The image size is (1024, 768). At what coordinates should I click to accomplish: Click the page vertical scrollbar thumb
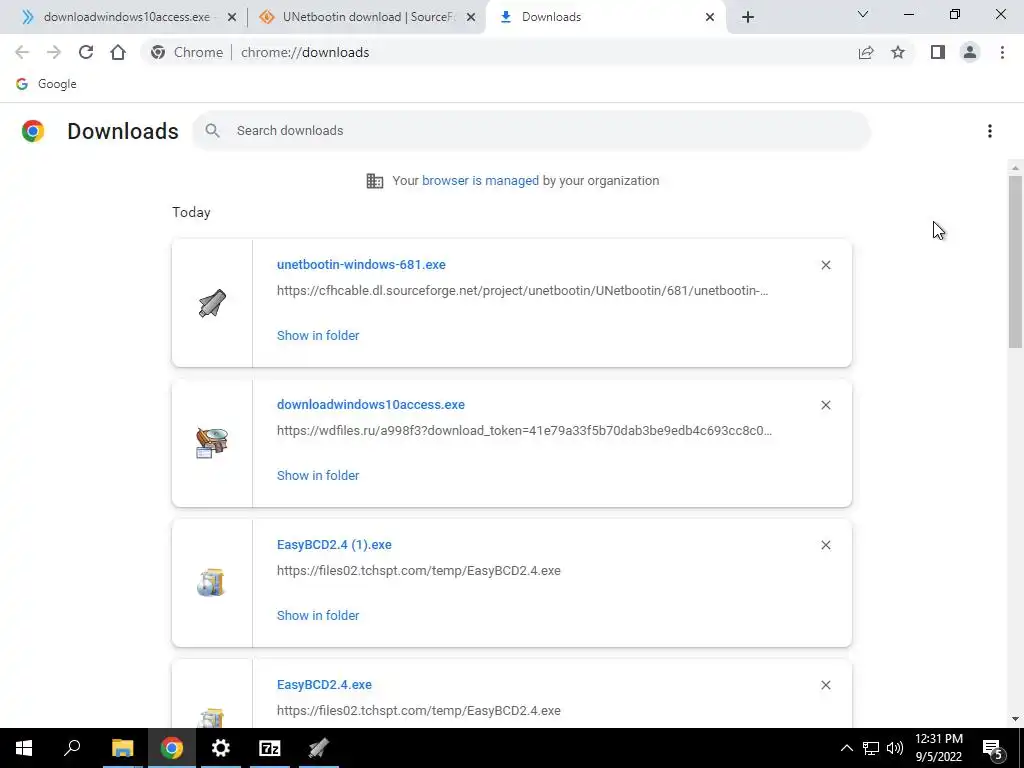(1015, 261)
